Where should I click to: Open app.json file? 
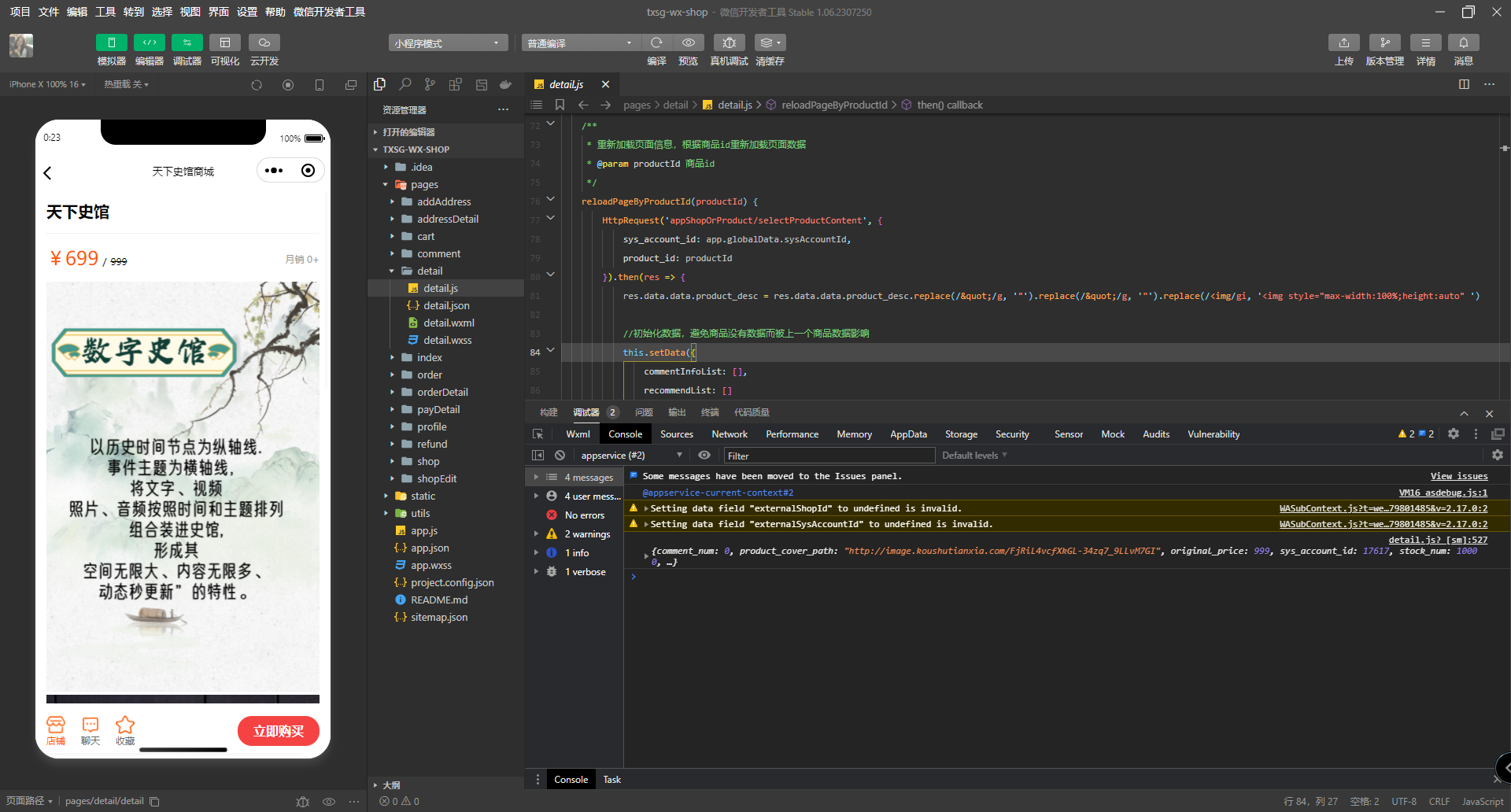[x=430, y=548]
